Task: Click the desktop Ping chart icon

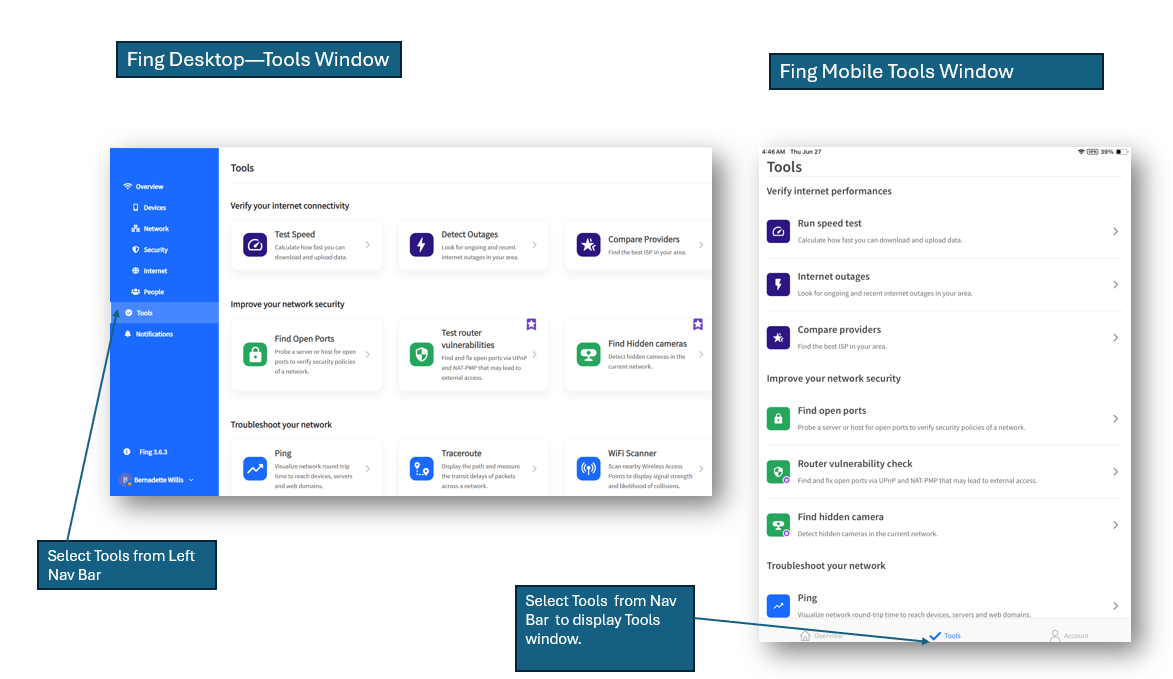Action: pyautogui.click(x=255, y=468)
